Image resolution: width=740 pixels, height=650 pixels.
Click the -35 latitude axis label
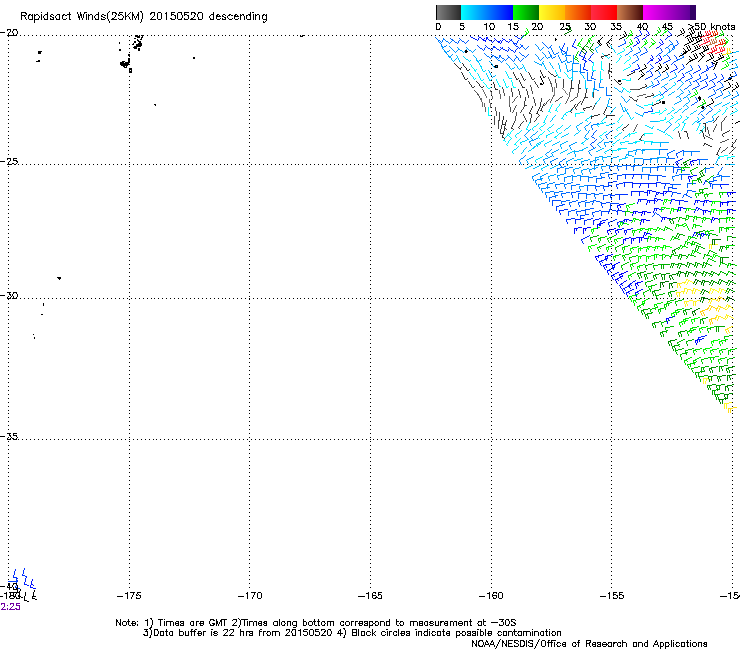tap(9, 436)
